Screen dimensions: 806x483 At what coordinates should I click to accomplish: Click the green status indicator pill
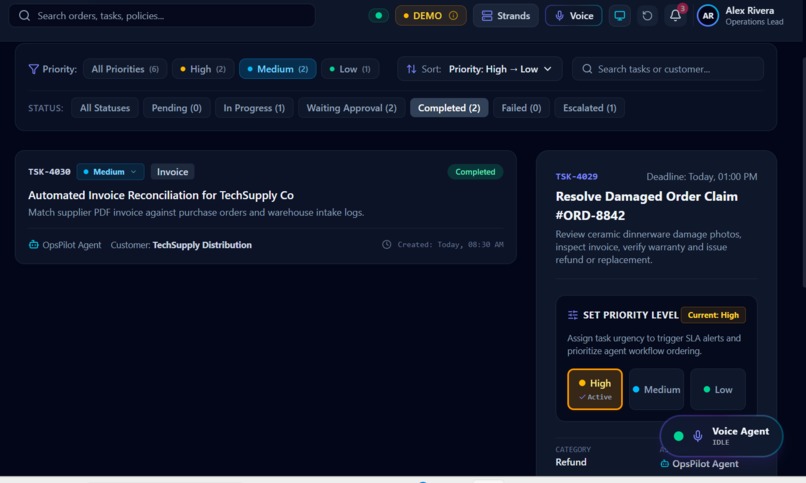point(379,15)
